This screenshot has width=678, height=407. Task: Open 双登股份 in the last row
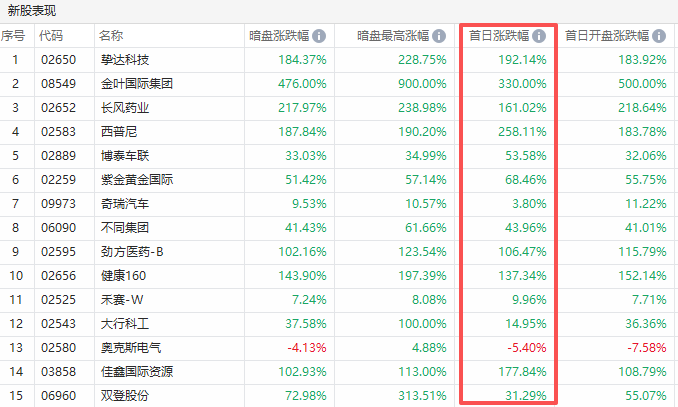(123, 396)
